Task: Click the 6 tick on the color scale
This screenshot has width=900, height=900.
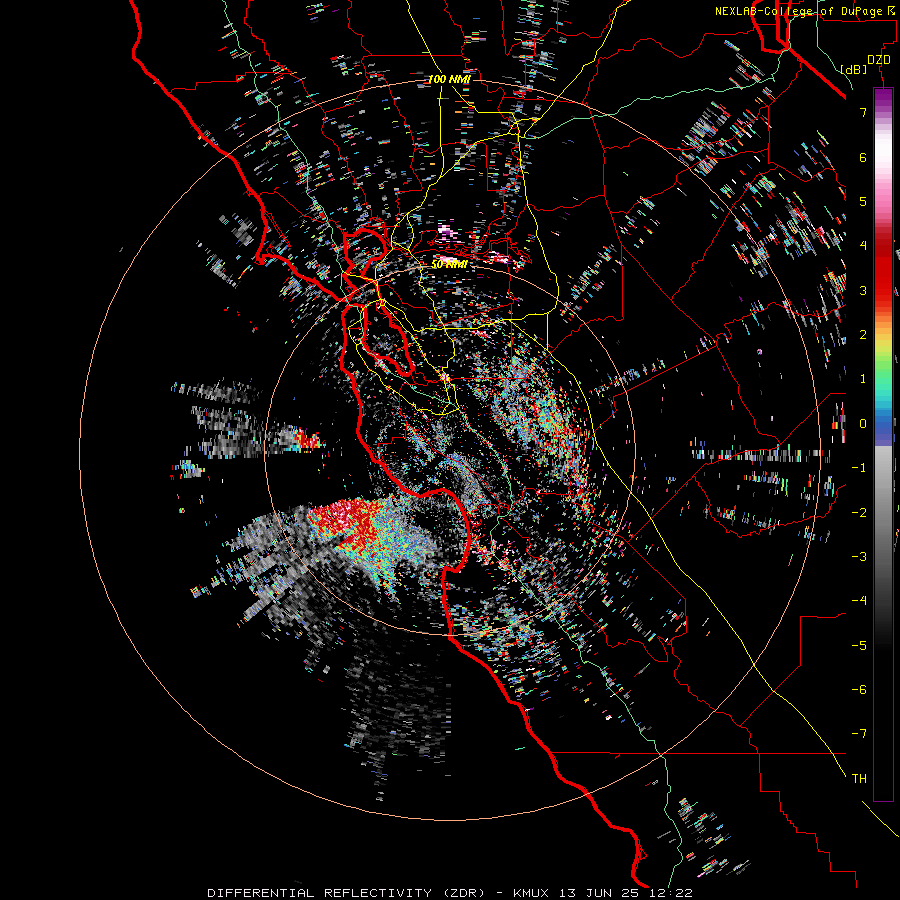Action: tap(863, 157)
